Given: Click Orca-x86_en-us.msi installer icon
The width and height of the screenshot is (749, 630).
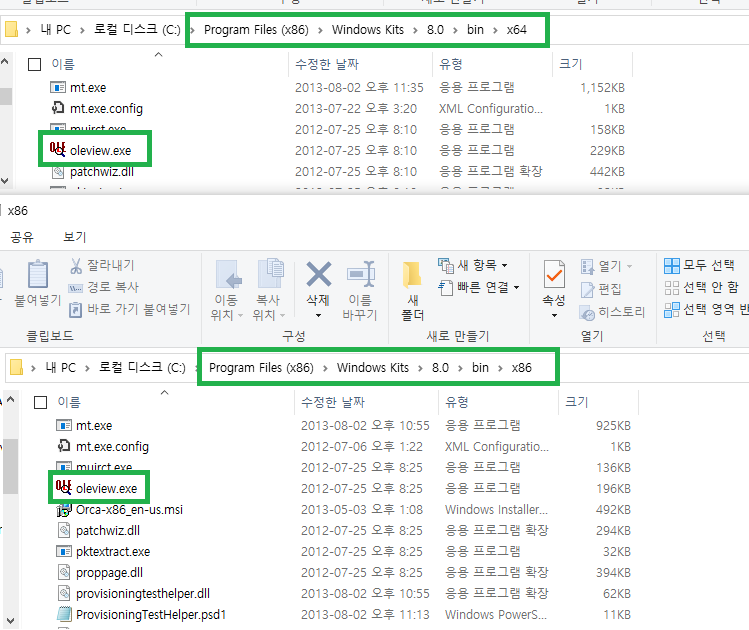Looking at the screenshot, I should pos(64,510).
